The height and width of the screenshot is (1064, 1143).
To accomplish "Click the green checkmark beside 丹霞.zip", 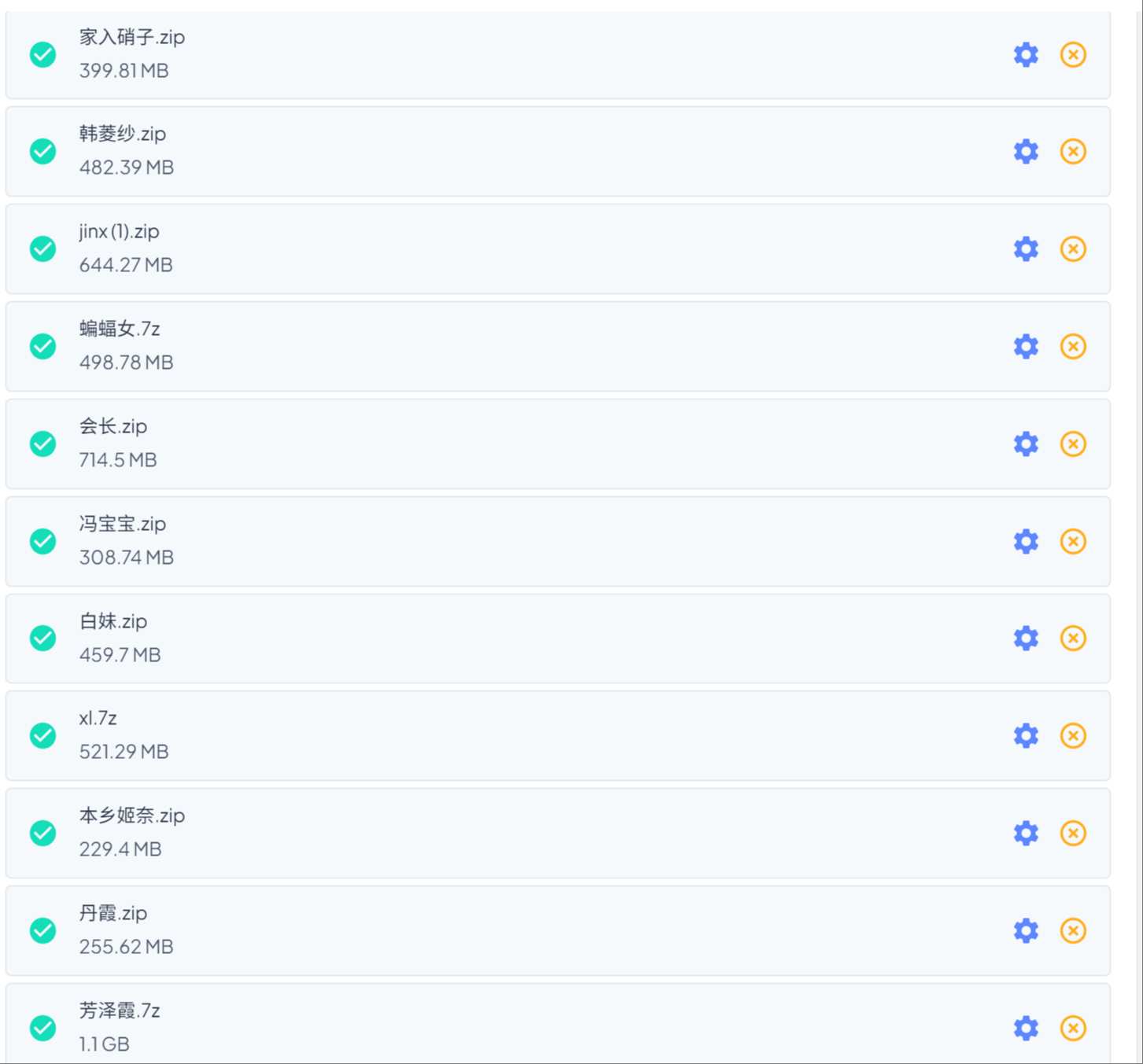I will pyautogui.click(x=42, y=930).
